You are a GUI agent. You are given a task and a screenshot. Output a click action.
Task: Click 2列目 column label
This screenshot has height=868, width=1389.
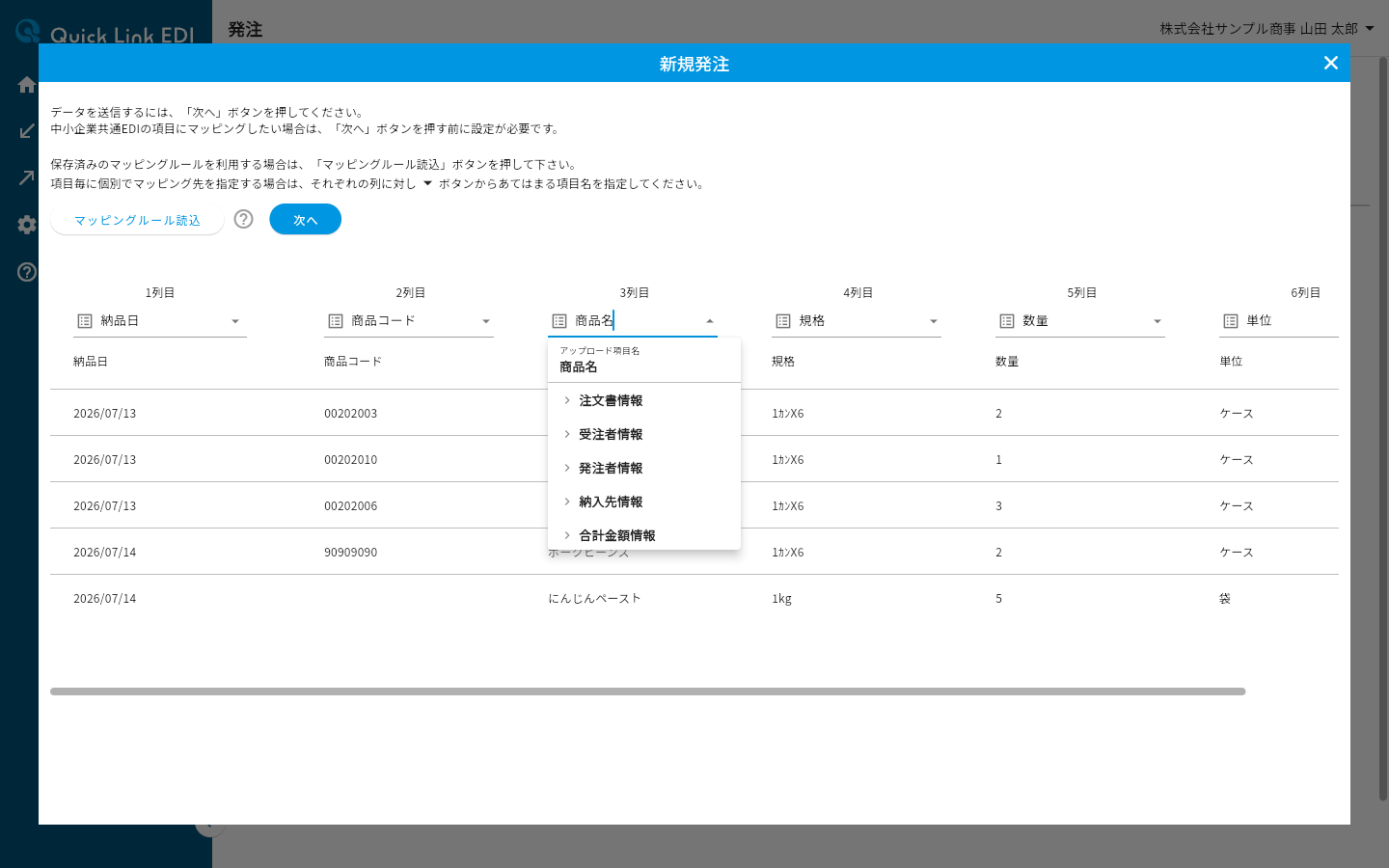pos(411,292)
